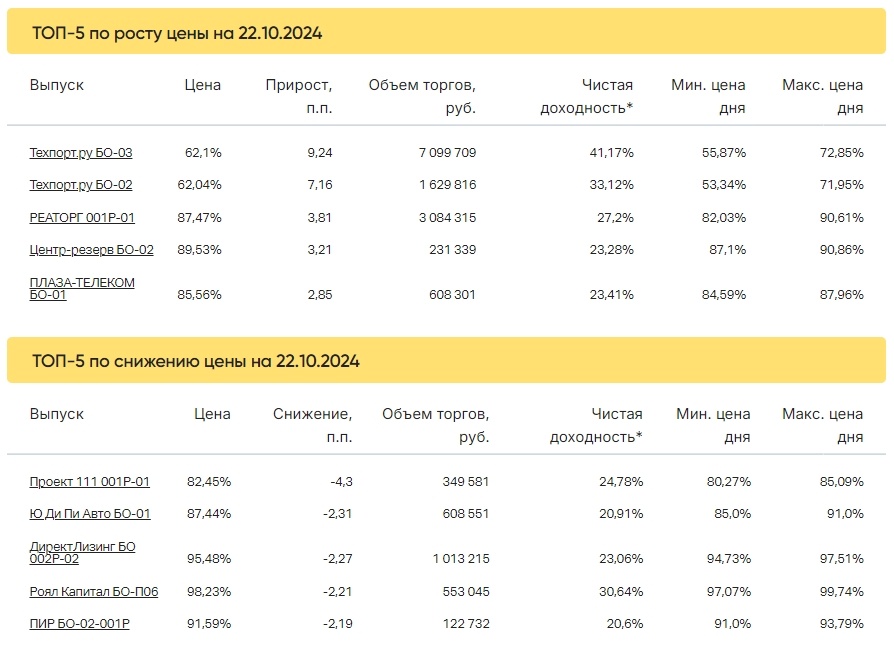The width and height of the screenshot is (894, 647).
Task: Select the growth table title banner
Action: 446,32
